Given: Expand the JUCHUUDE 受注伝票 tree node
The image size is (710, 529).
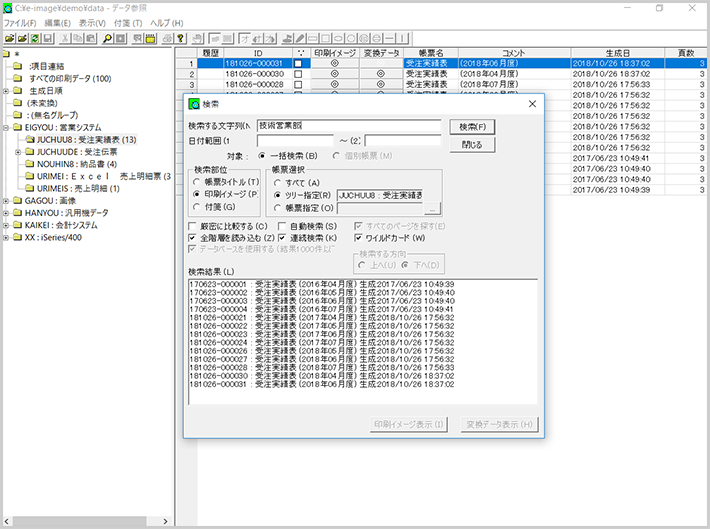Looking at the screenshot, I should [18, 152].
